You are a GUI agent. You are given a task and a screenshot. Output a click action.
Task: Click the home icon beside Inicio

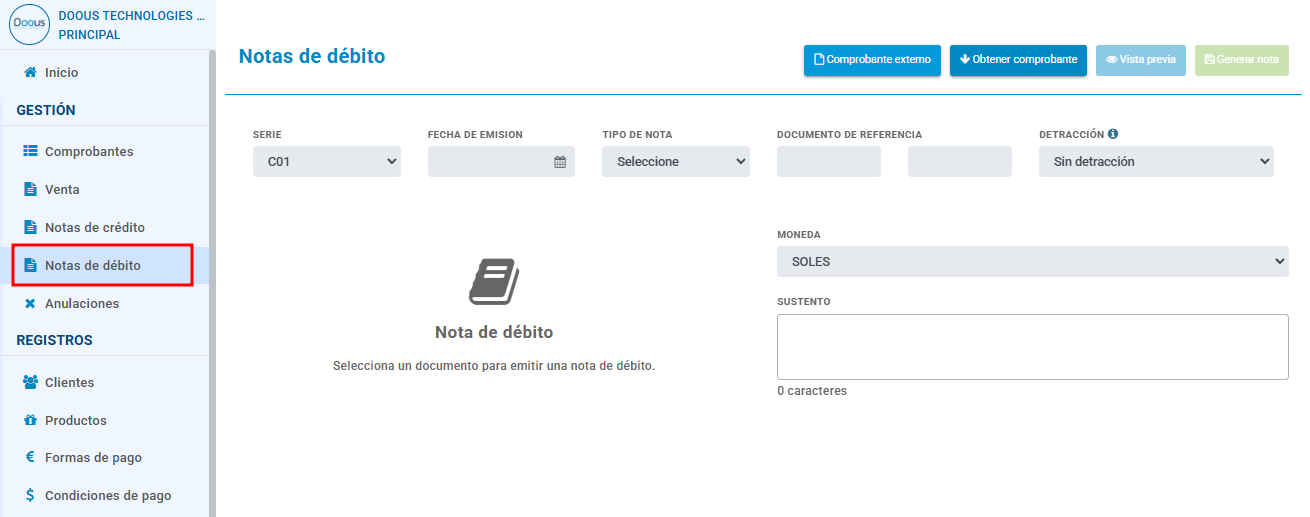coord(30,73)
